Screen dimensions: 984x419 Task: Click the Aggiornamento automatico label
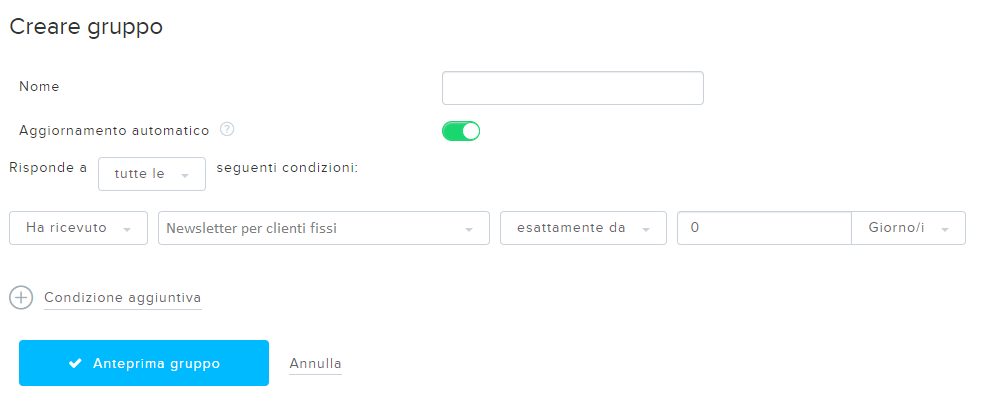click(114, 130)
